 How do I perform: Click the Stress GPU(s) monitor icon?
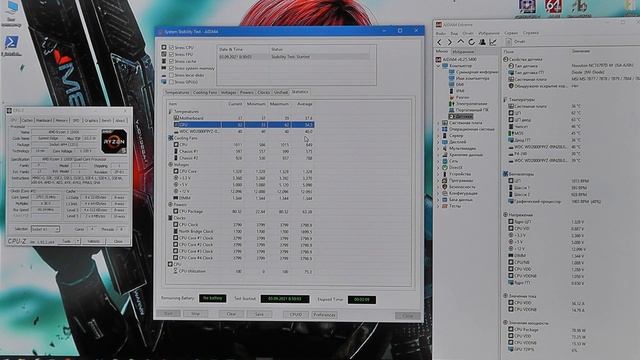(x=164, y=82)
